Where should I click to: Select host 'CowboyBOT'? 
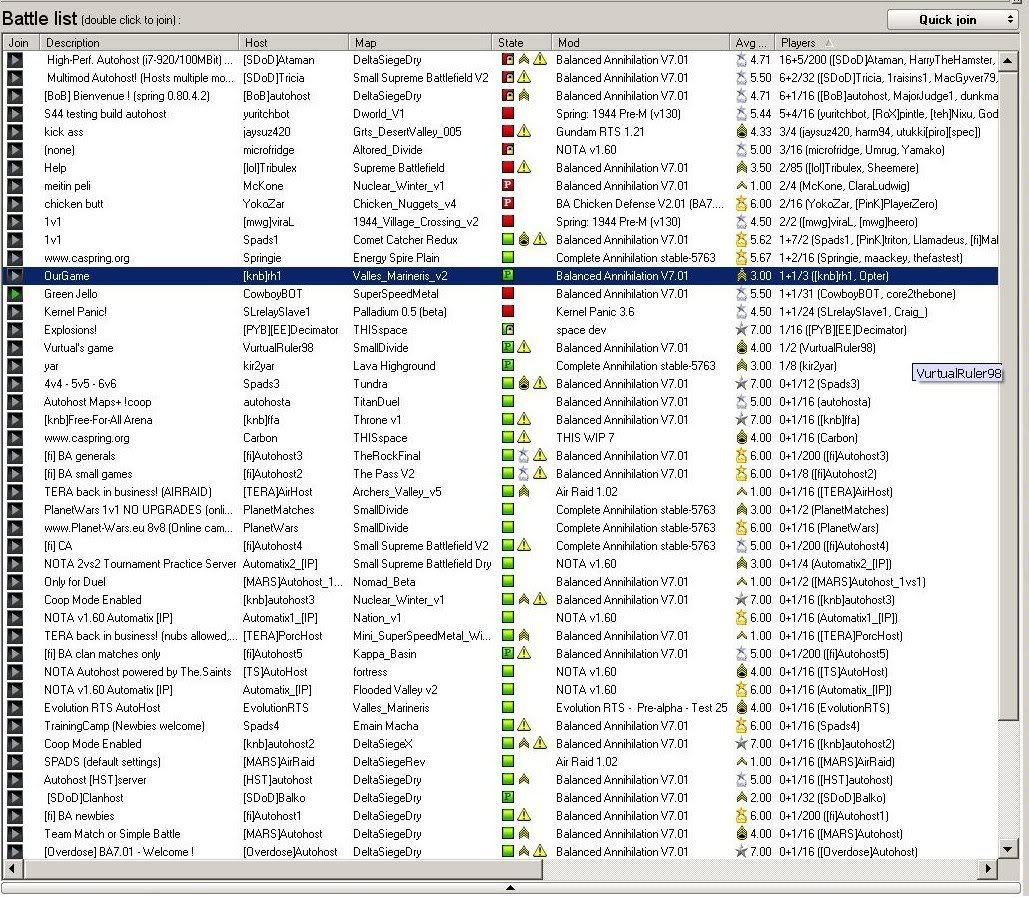272,294
